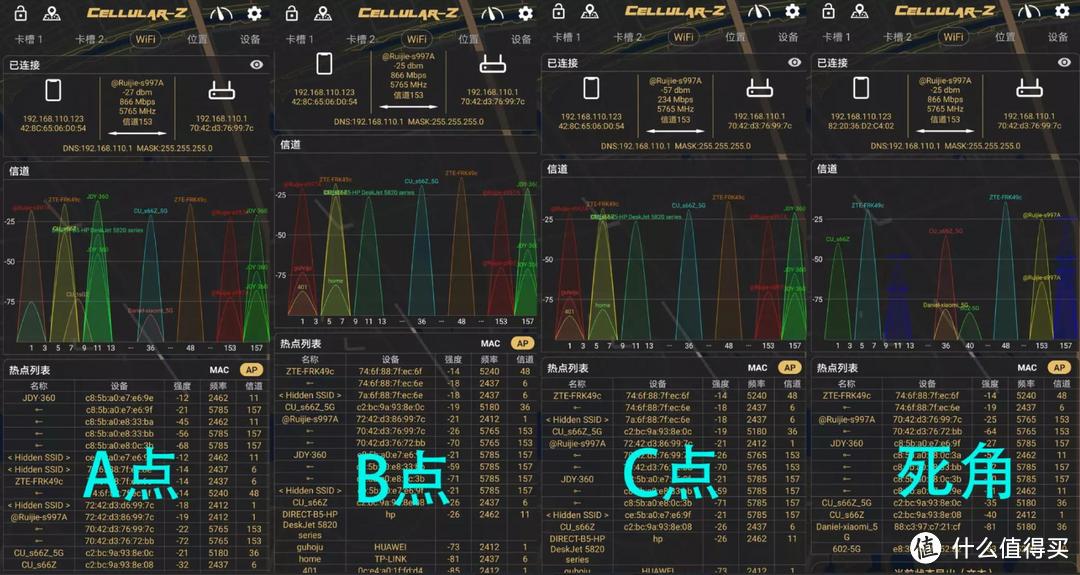The image size is (1080, 575).
Task: Tap channel graph area in second screenshot
Action: 407,240
